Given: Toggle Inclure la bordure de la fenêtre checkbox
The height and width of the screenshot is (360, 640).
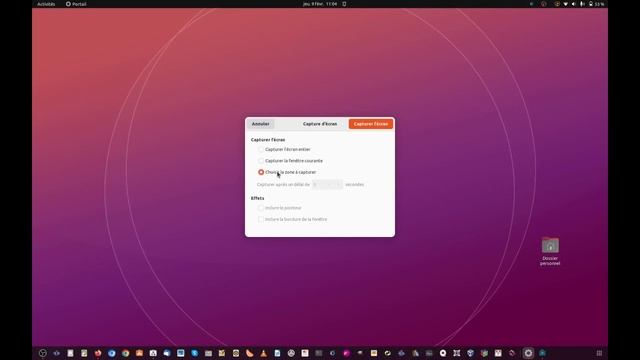Looking at the screenshot, I should (261, 219).
